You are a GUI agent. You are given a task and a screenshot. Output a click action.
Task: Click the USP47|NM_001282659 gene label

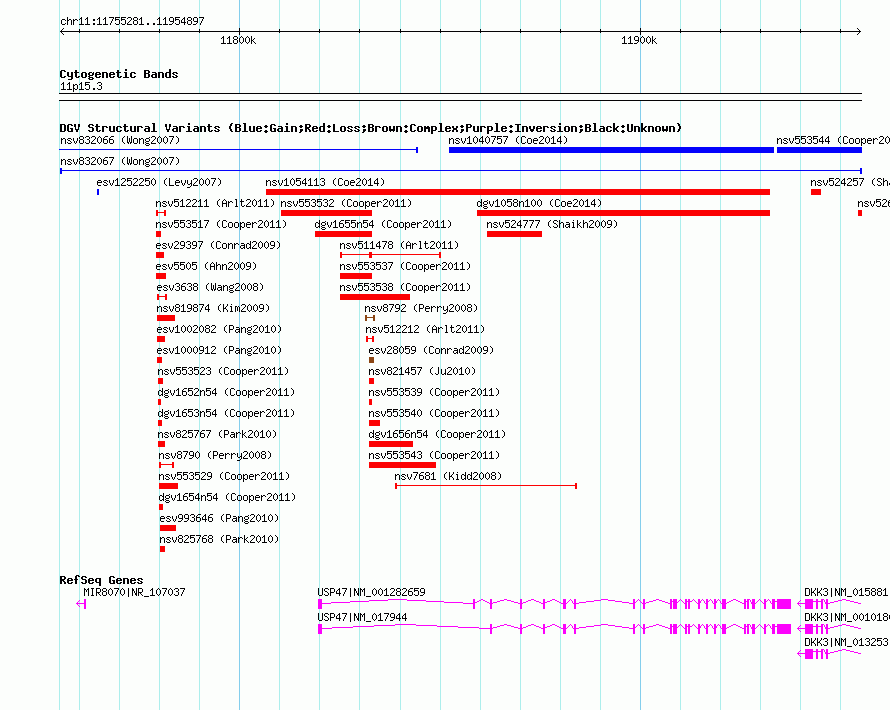coord(371,592)
